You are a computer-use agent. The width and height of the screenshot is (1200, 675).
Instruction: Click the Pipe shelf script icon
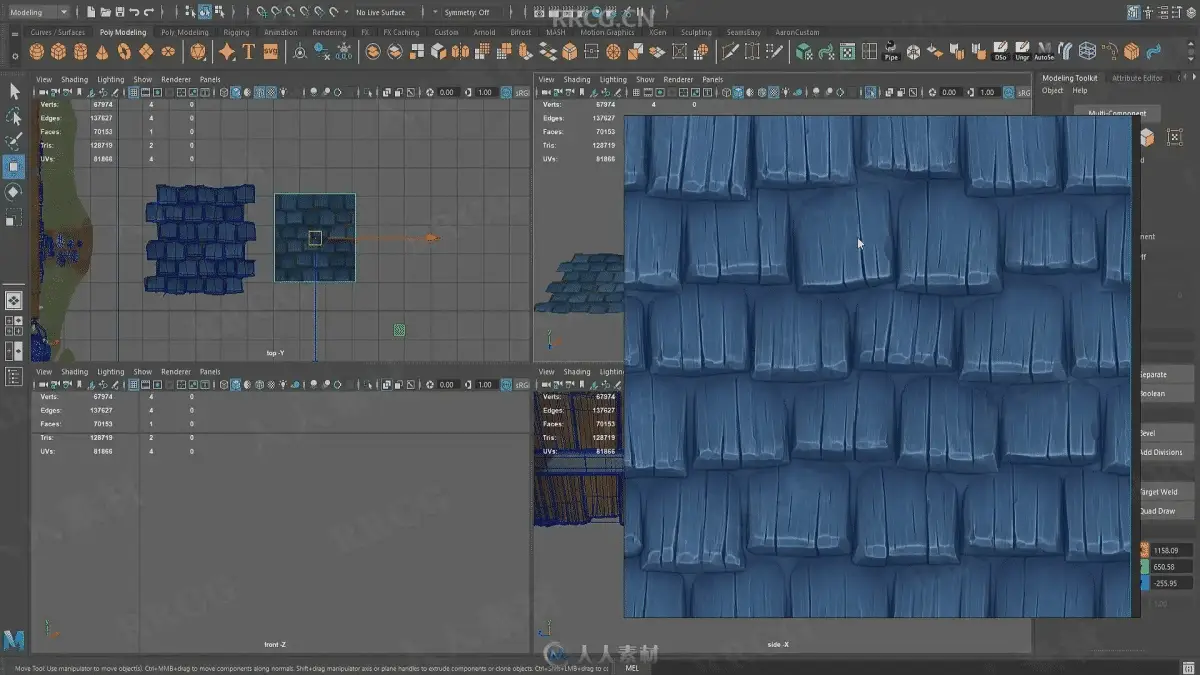click(891, 52)
